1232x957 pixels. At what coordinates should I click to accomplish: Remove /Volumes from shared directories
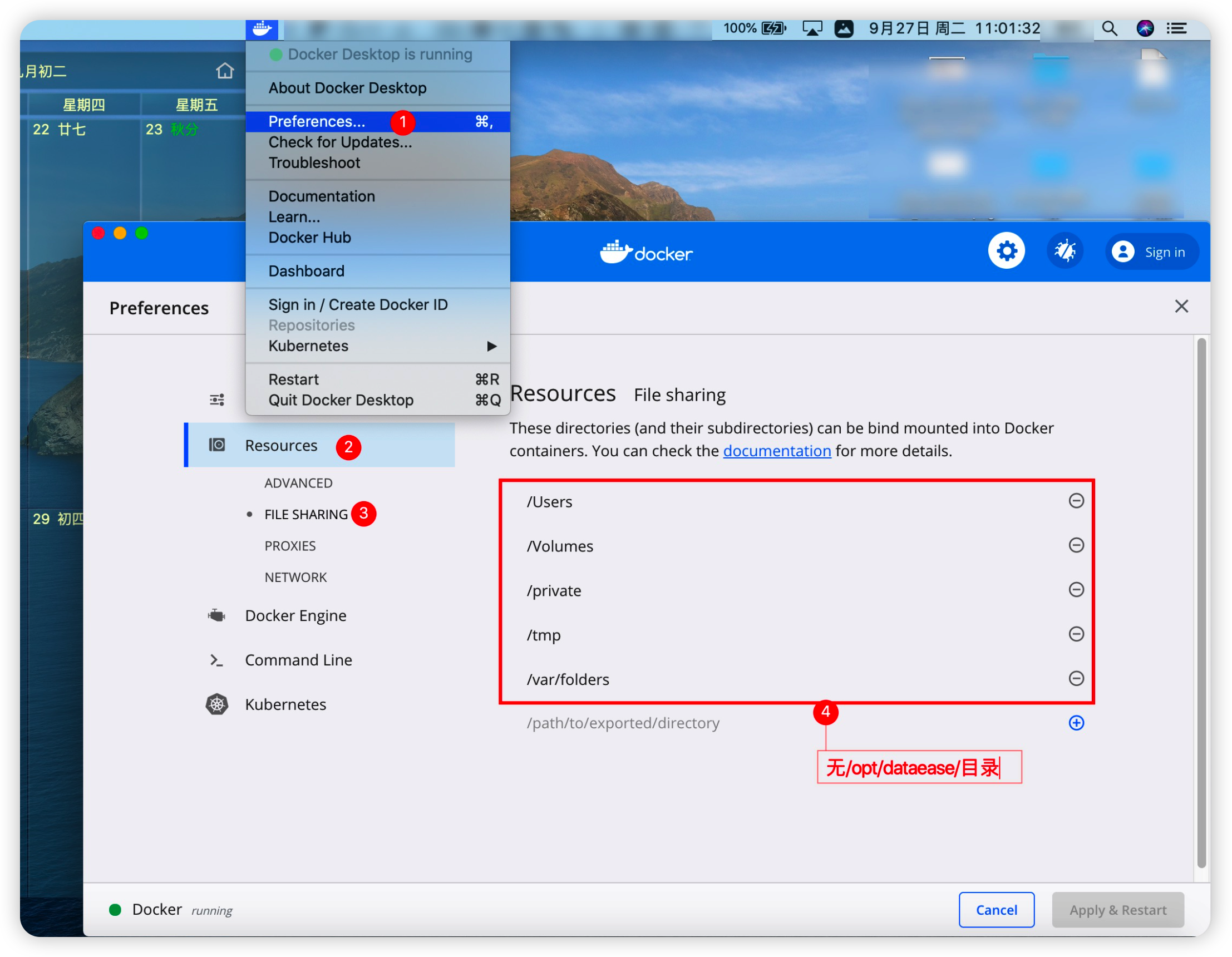(x=1076, y=545)
